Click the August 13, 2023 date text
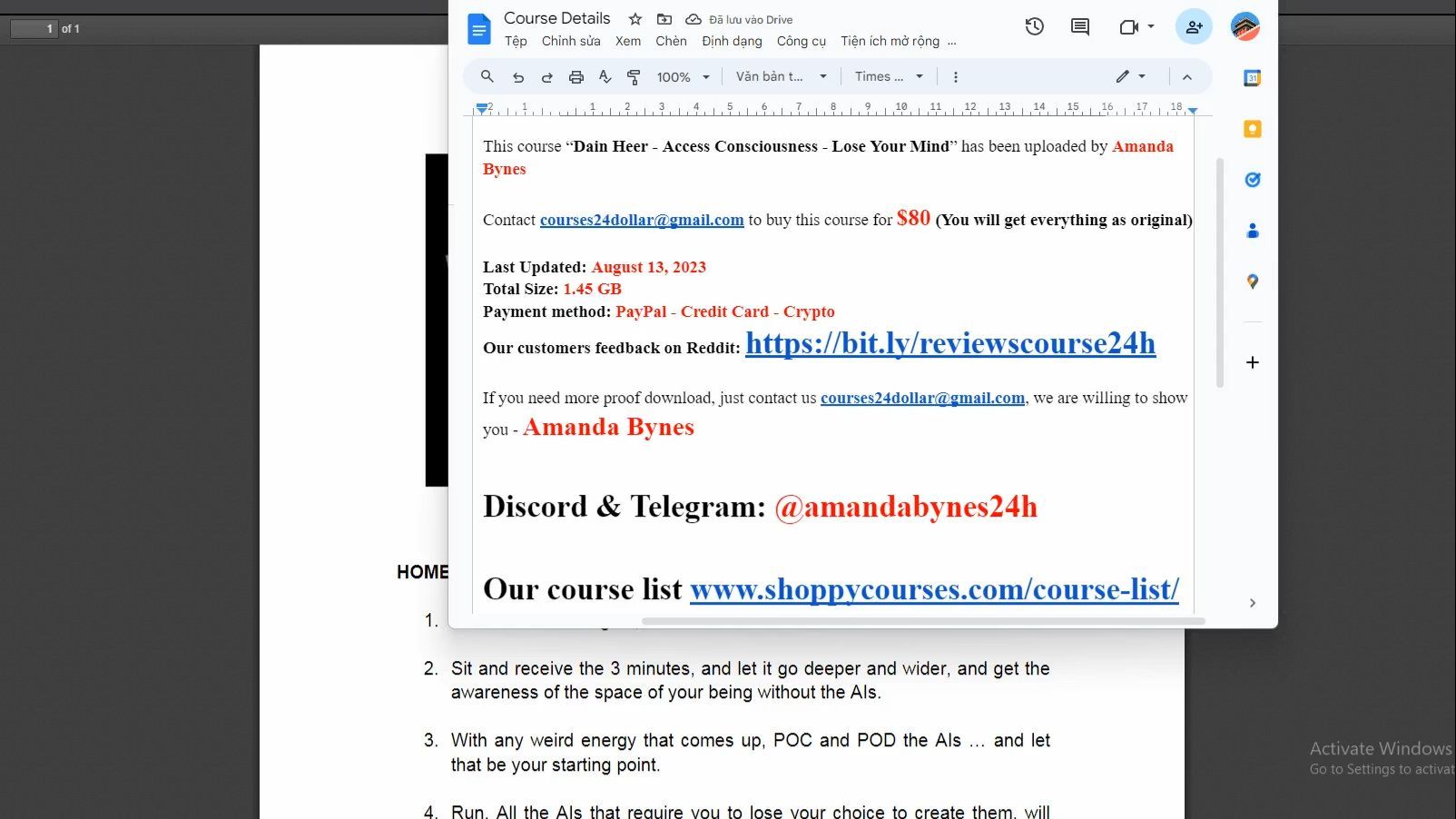 click(x=649, y=267)
